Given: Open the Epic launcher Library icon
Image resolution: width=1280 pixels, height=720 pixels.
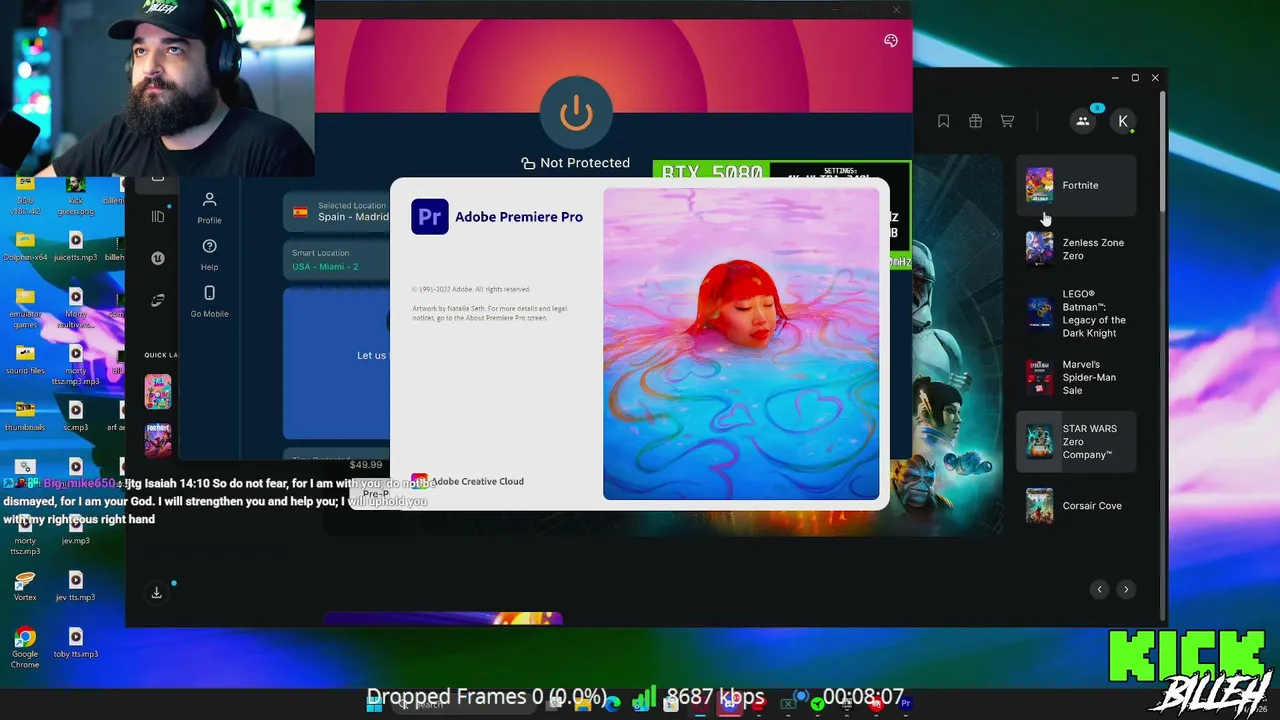Looking at the screenshot, I should pyautogui.click(x=157, y=217).
